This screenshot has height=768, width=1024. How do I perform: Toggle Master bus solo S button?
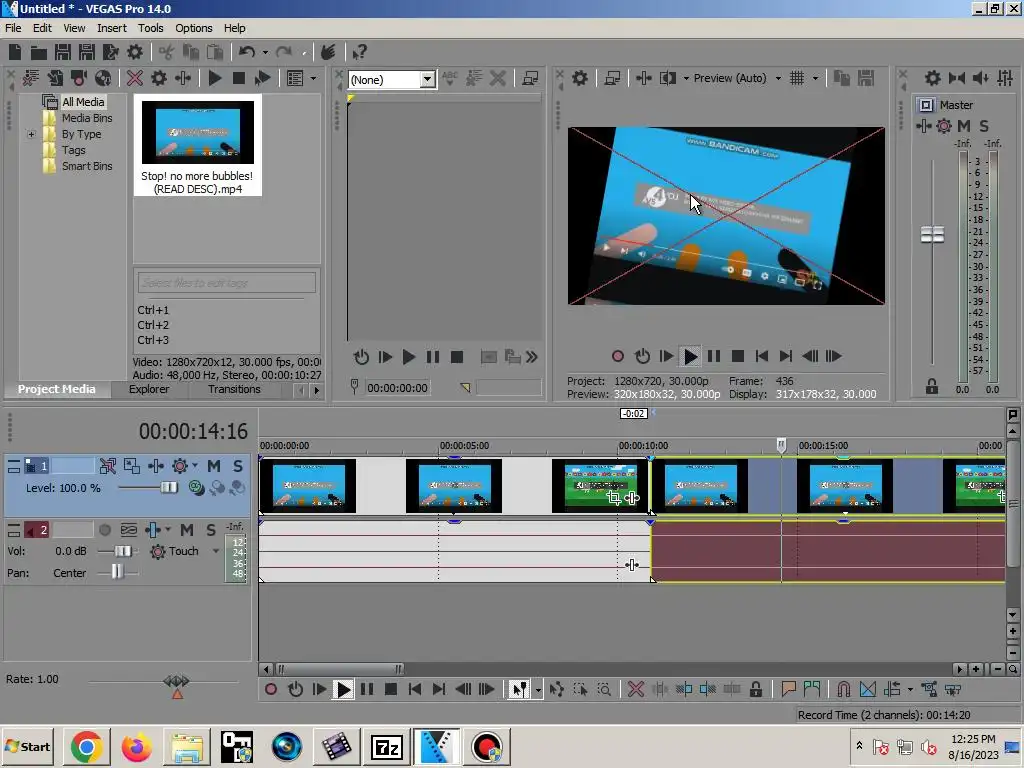[x=984, y=126]
